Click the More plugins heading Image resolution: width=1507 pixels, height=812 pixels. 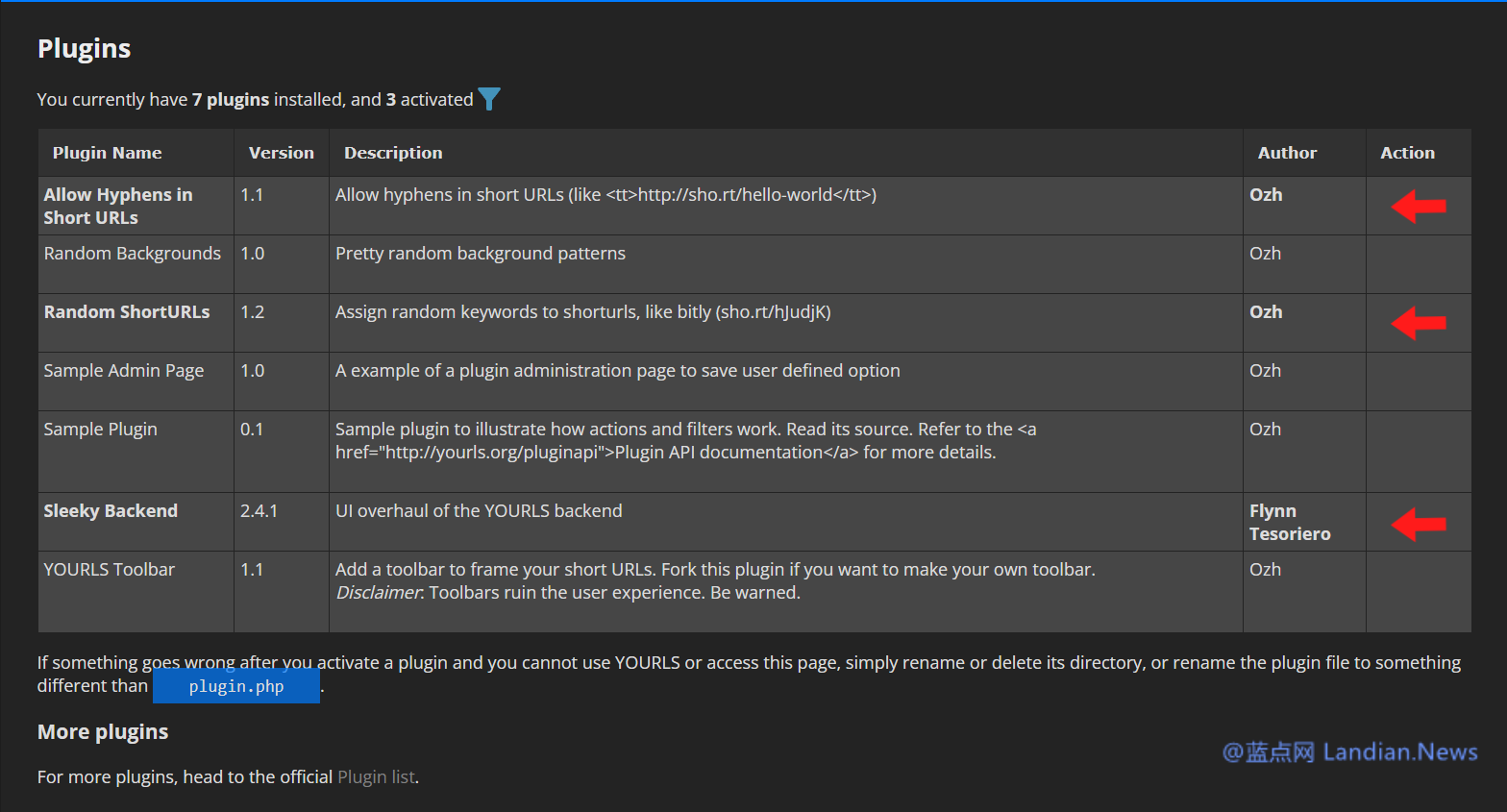103,731
